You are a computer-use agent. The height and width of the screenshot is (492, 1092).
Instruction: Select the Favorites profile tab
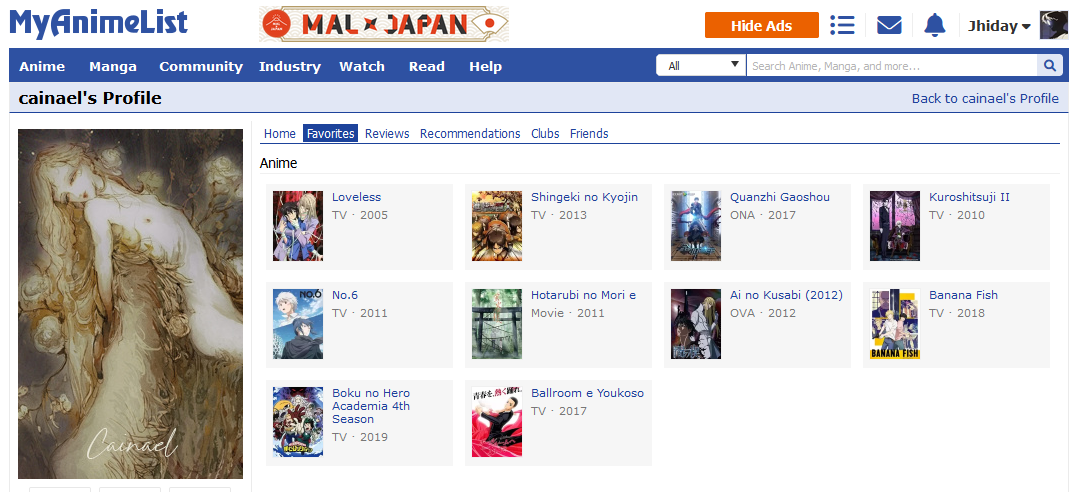(330, 133)
